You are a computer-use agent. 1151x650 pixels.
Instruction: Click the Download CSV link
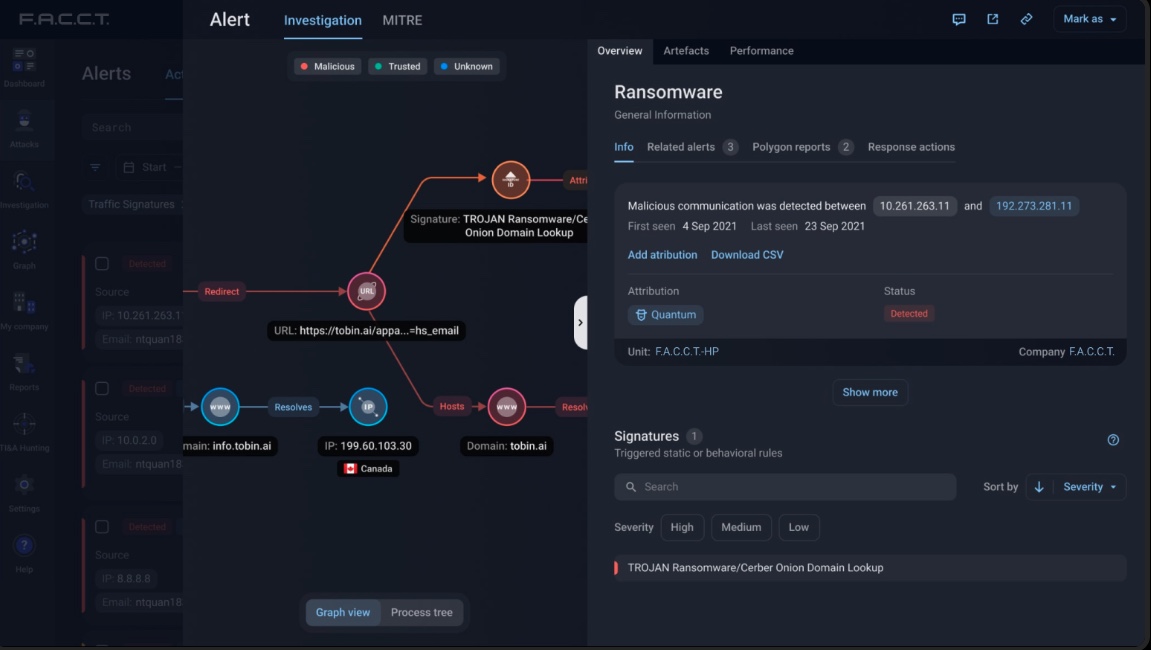747,255
